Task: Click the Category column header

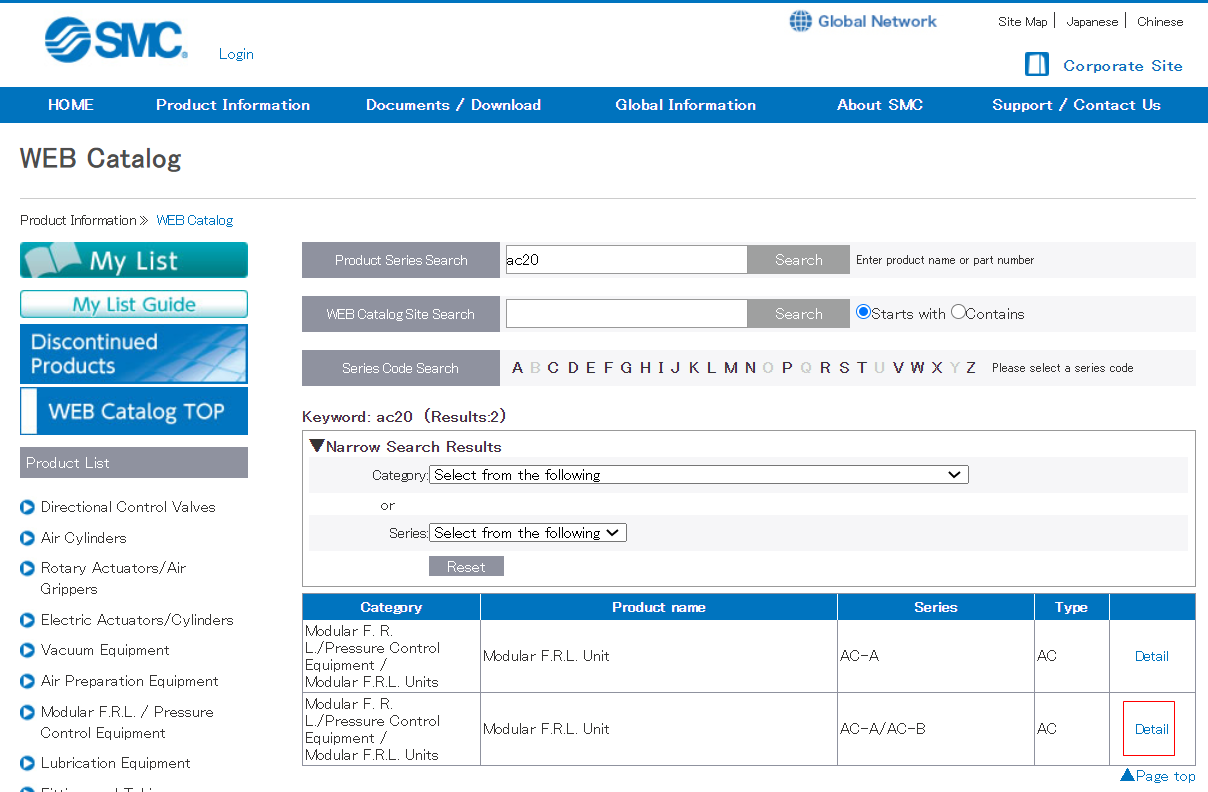Action: [391, 607]
